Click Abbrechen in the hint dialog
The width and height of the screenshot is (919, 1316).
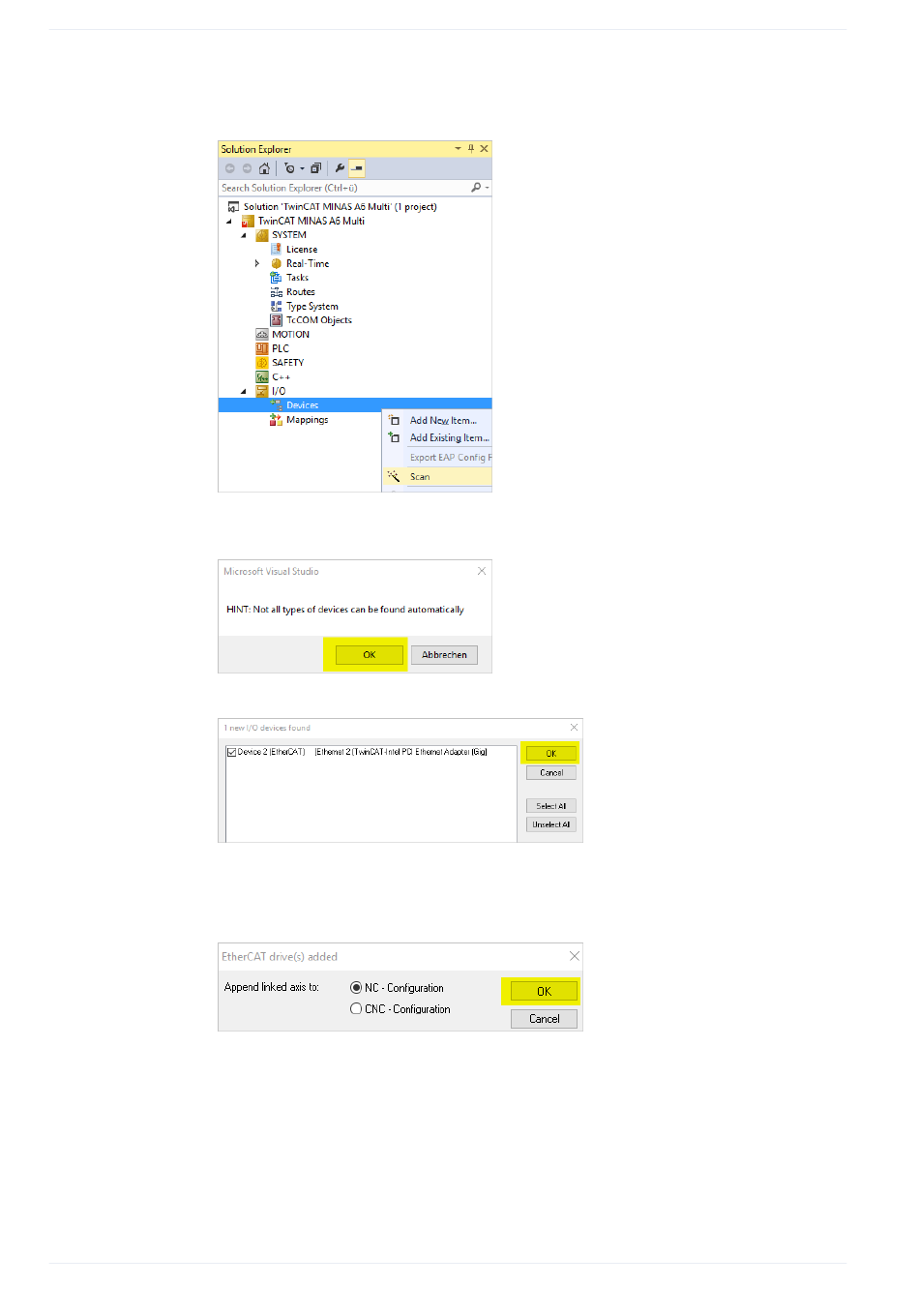444,655
